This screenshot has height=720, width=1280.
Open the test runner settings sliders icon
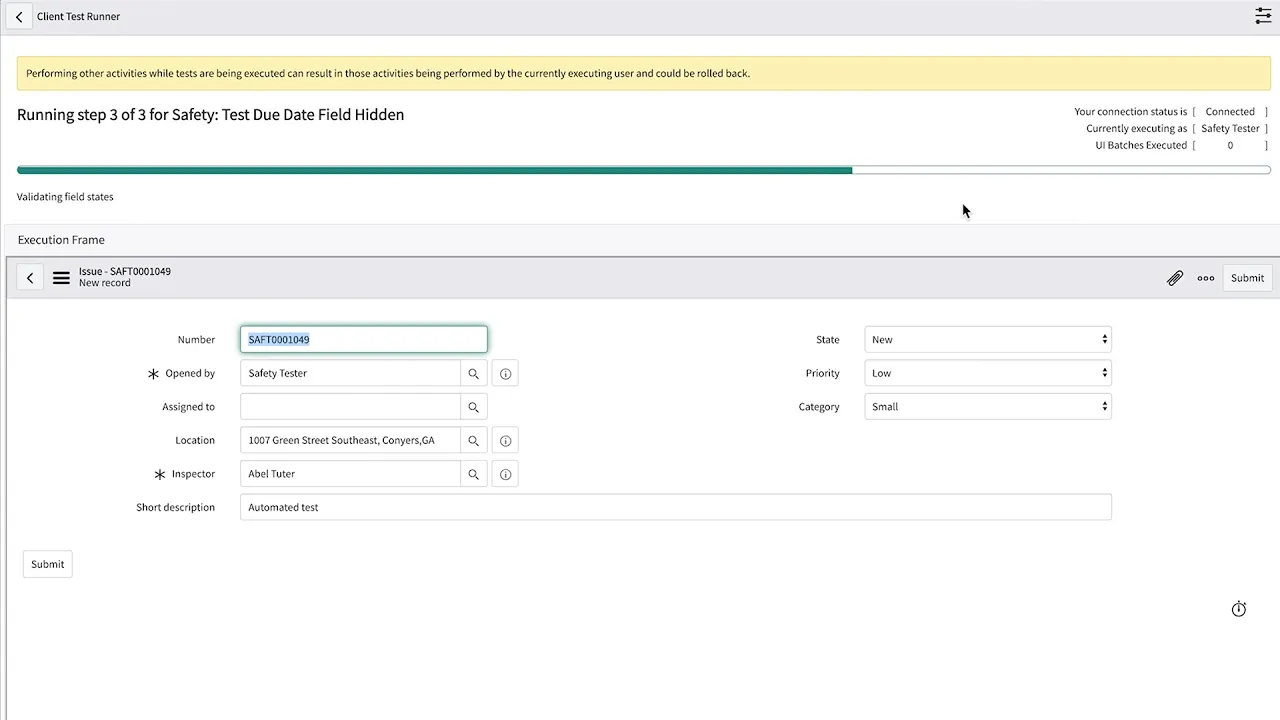point(1262,16)
